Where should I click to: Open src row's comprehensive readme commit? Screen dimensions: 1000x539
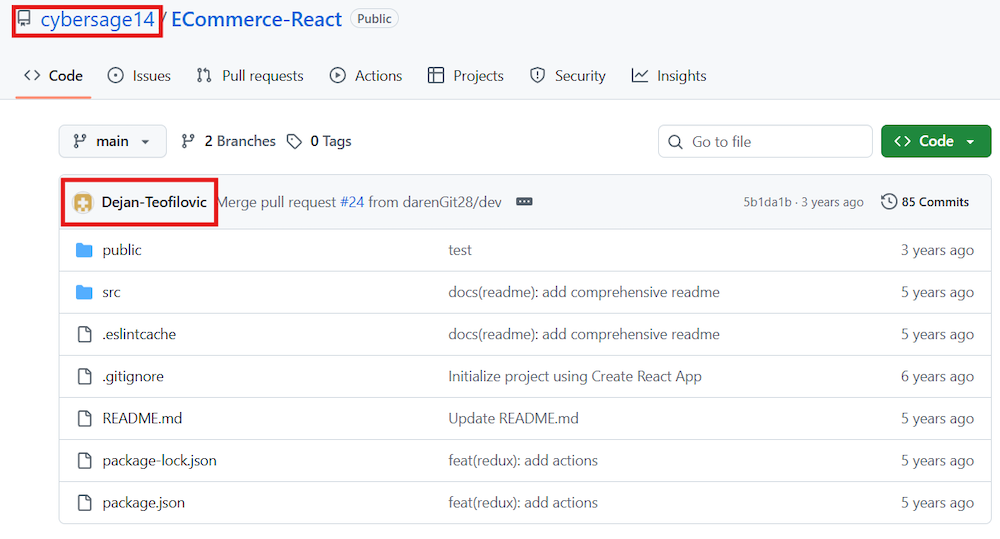click(584, 292)
